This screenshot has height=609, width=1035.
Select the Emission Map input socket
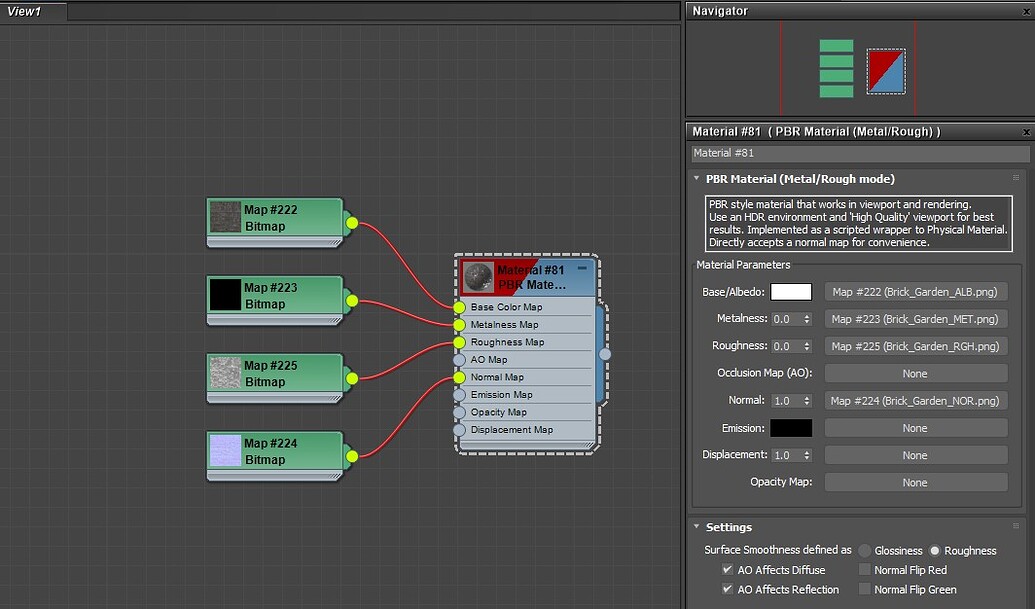[x=459, y=394]
